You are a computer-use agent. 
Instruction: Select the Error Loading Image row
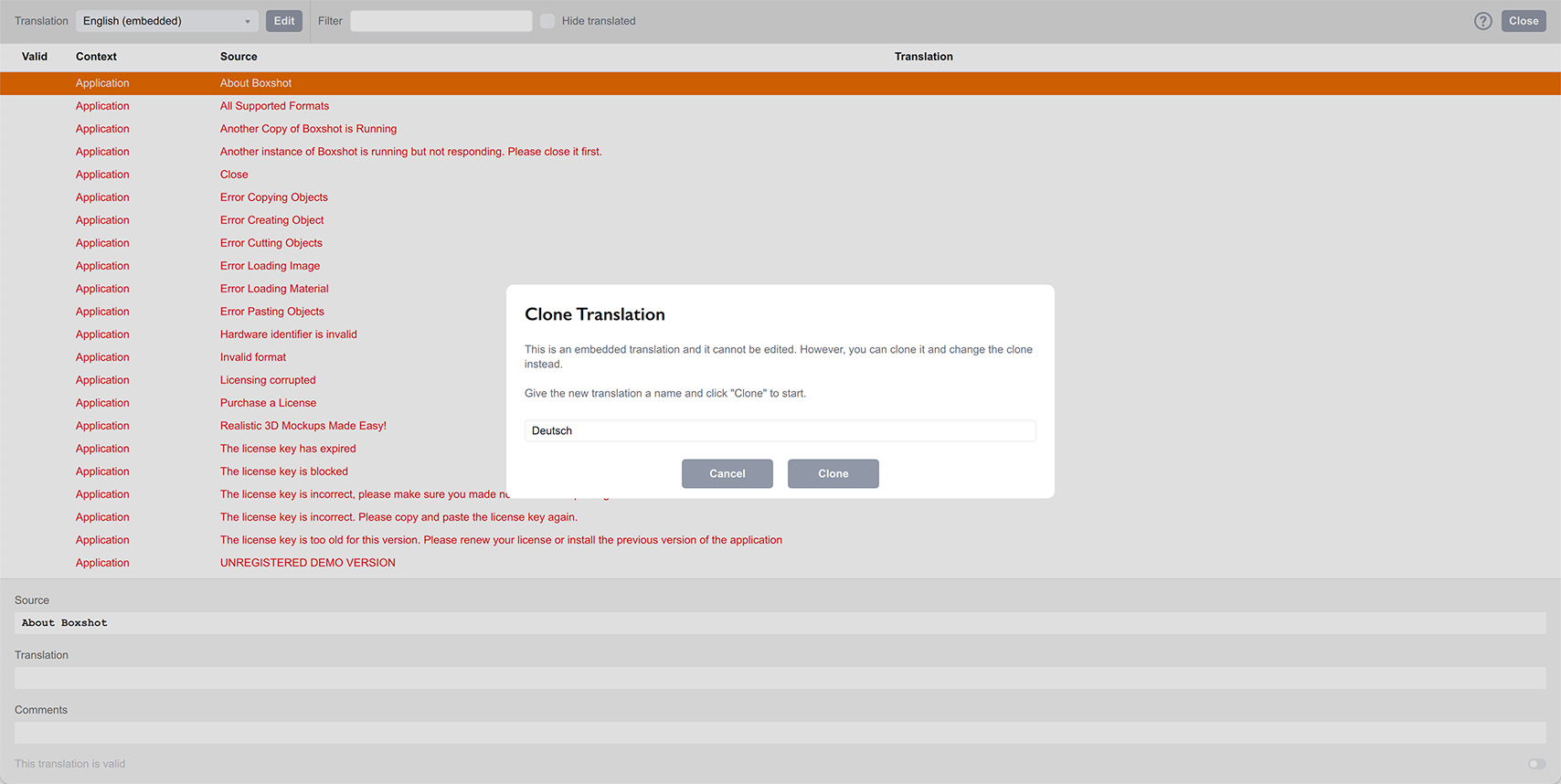270,266
